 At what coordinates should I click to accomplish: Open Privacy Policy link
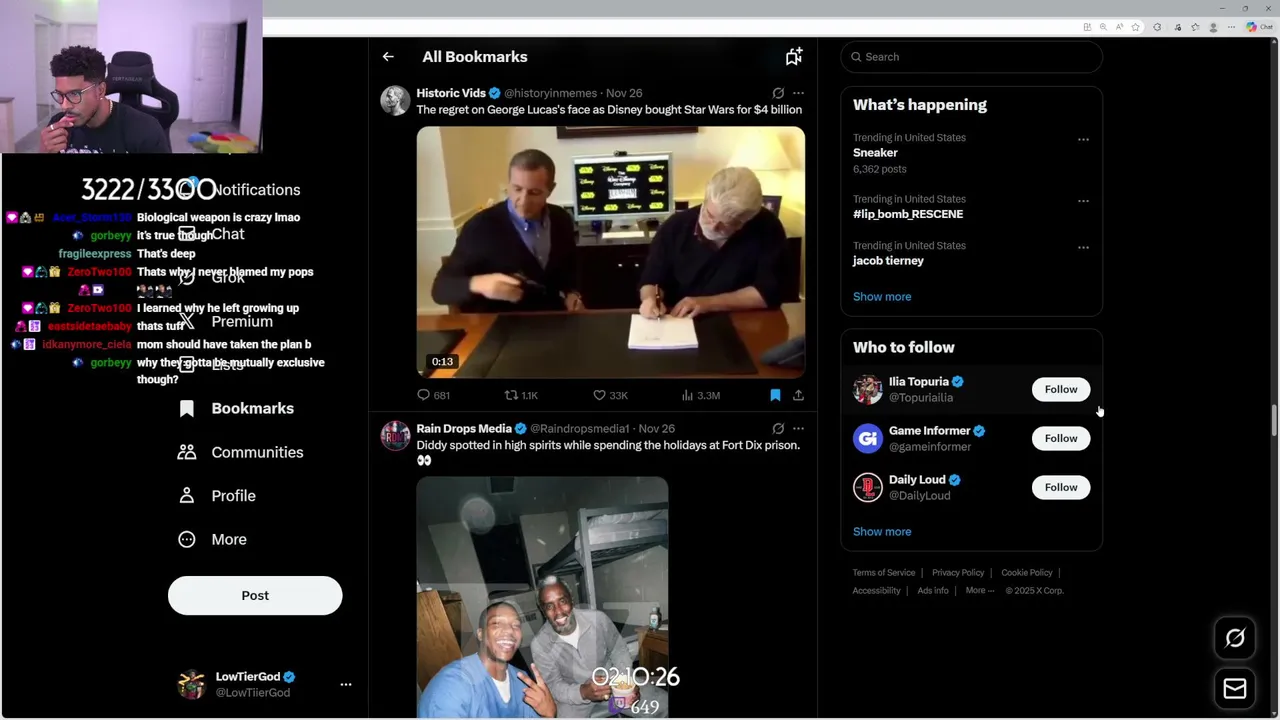(x=958, y=573)
